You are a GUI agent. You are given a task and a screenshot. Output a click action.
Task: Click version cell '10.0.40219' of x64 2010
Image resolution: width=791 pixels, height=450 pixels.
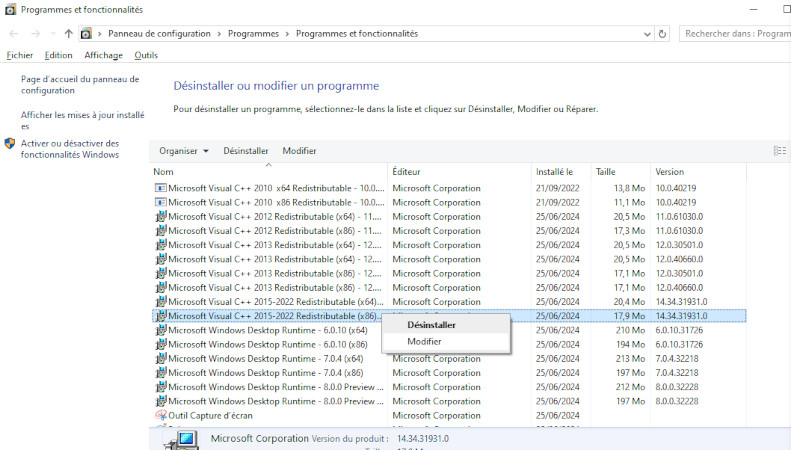[675, 188]
